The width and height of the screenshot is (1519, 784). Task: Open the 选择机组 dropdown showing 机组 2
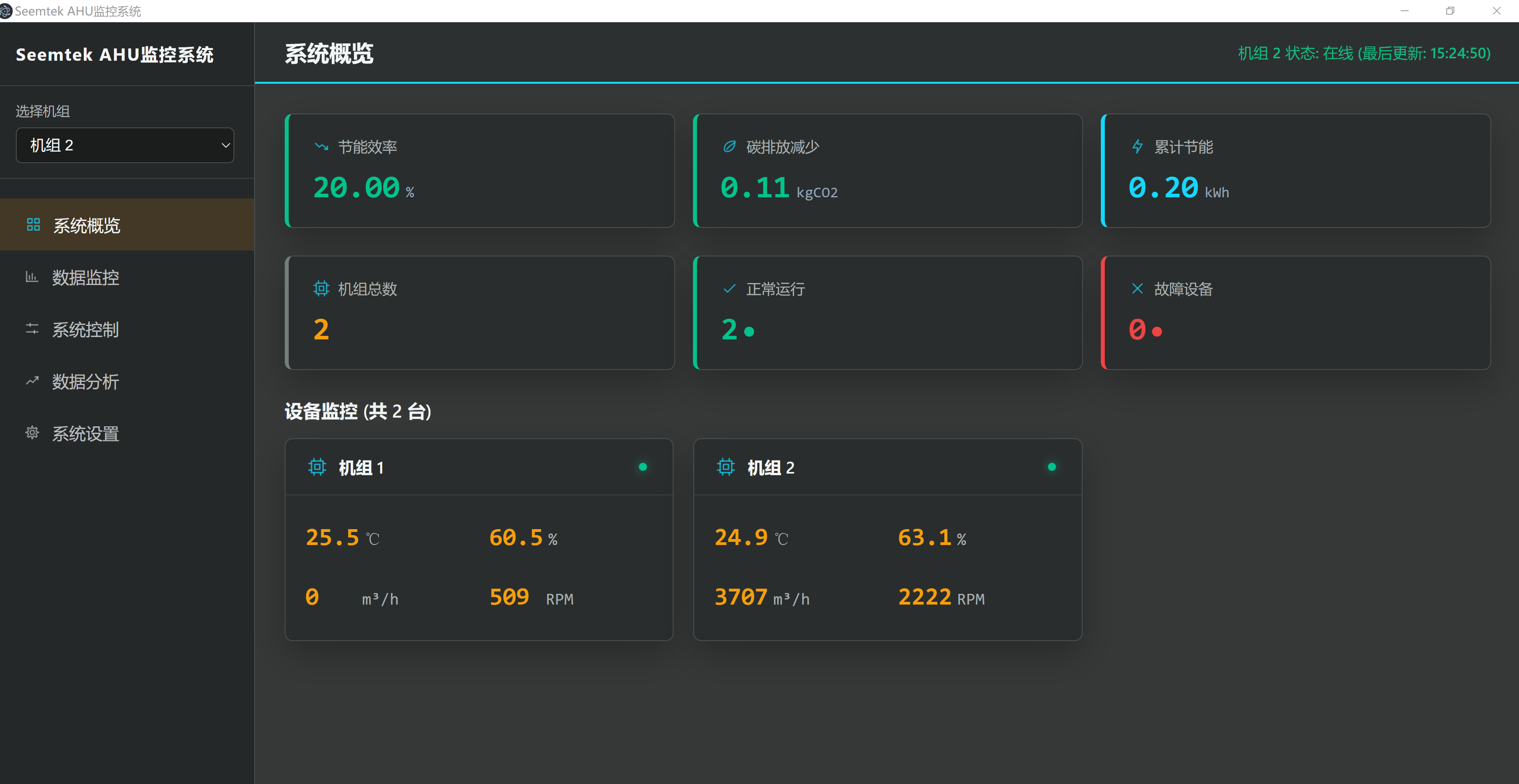[x=125, y=145]
